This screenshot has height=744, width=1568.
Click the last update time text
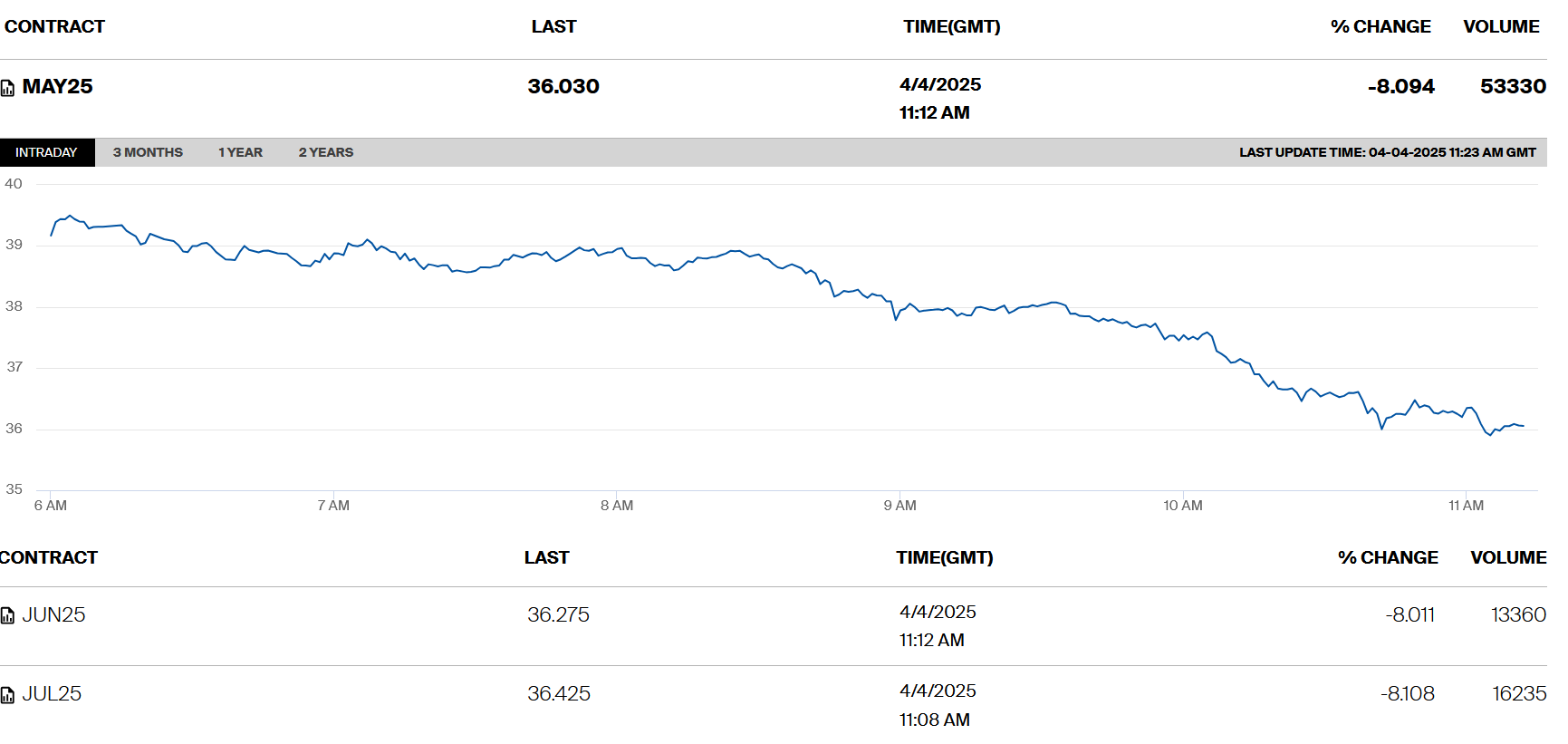[x=1387, y=152]
